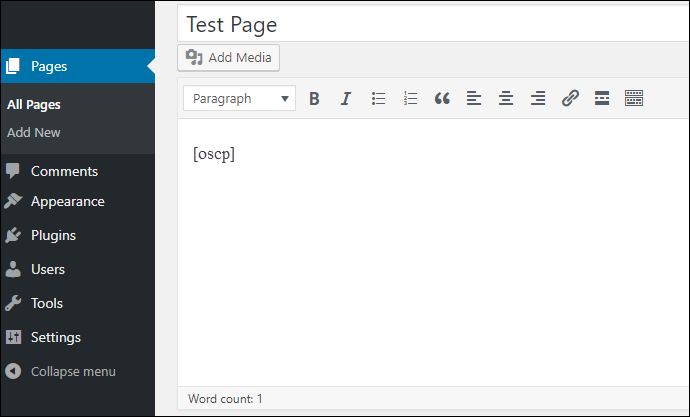
Task: Toggle bold formatting in editor toolbar
Action: click(314, 99)
